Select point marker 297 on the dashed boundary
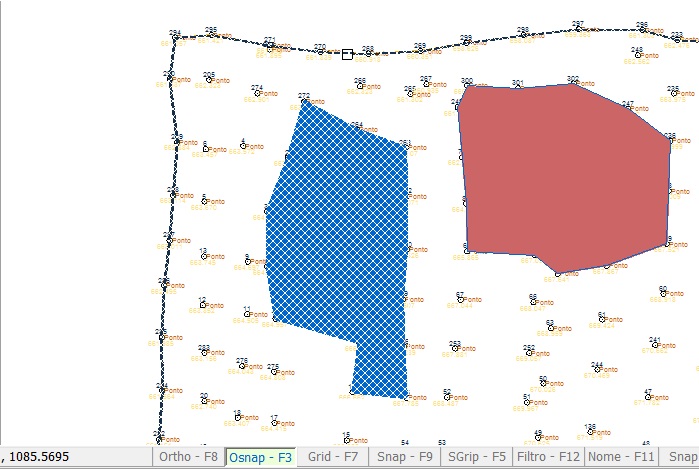 578,29
